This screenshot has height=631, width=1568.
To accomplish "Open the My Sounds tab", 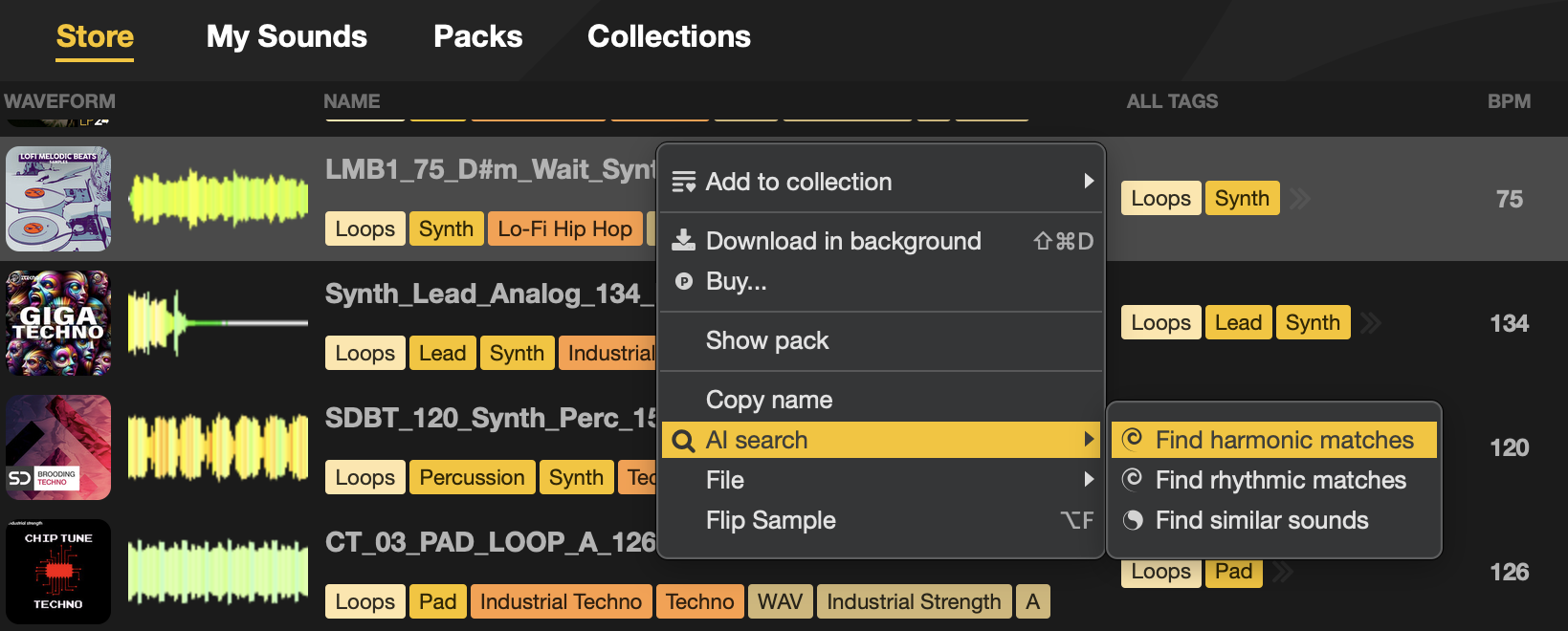I will tap(287, 37).
